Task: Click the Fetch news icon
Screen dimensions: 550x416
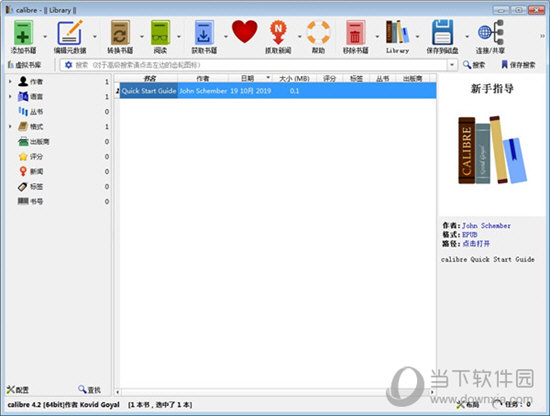Action: point(278,33)
